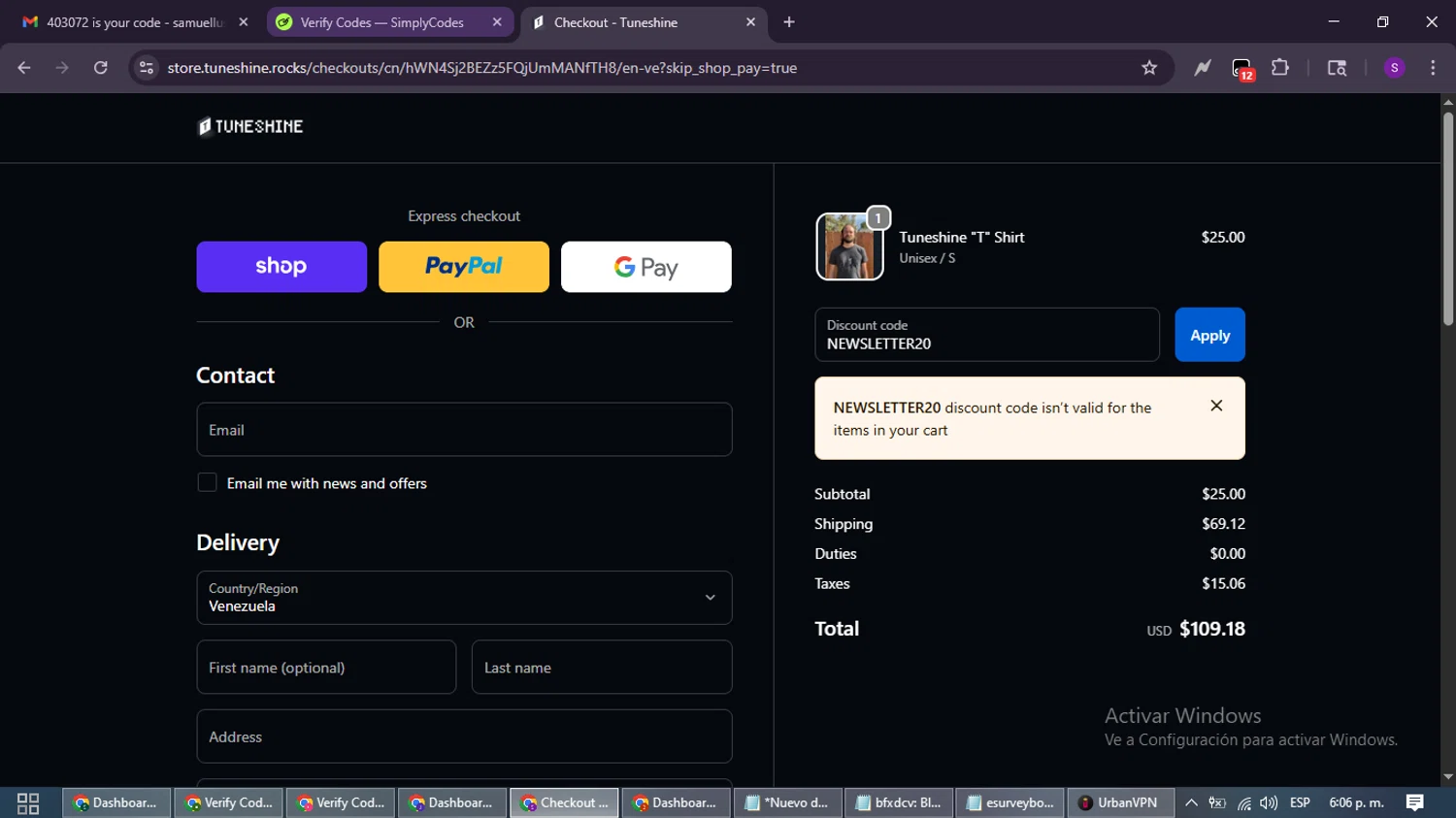The width and height of the screenshot is (1456, 818).
Task: Open the Chrome profile avatar S
Action: point(1394,68)
